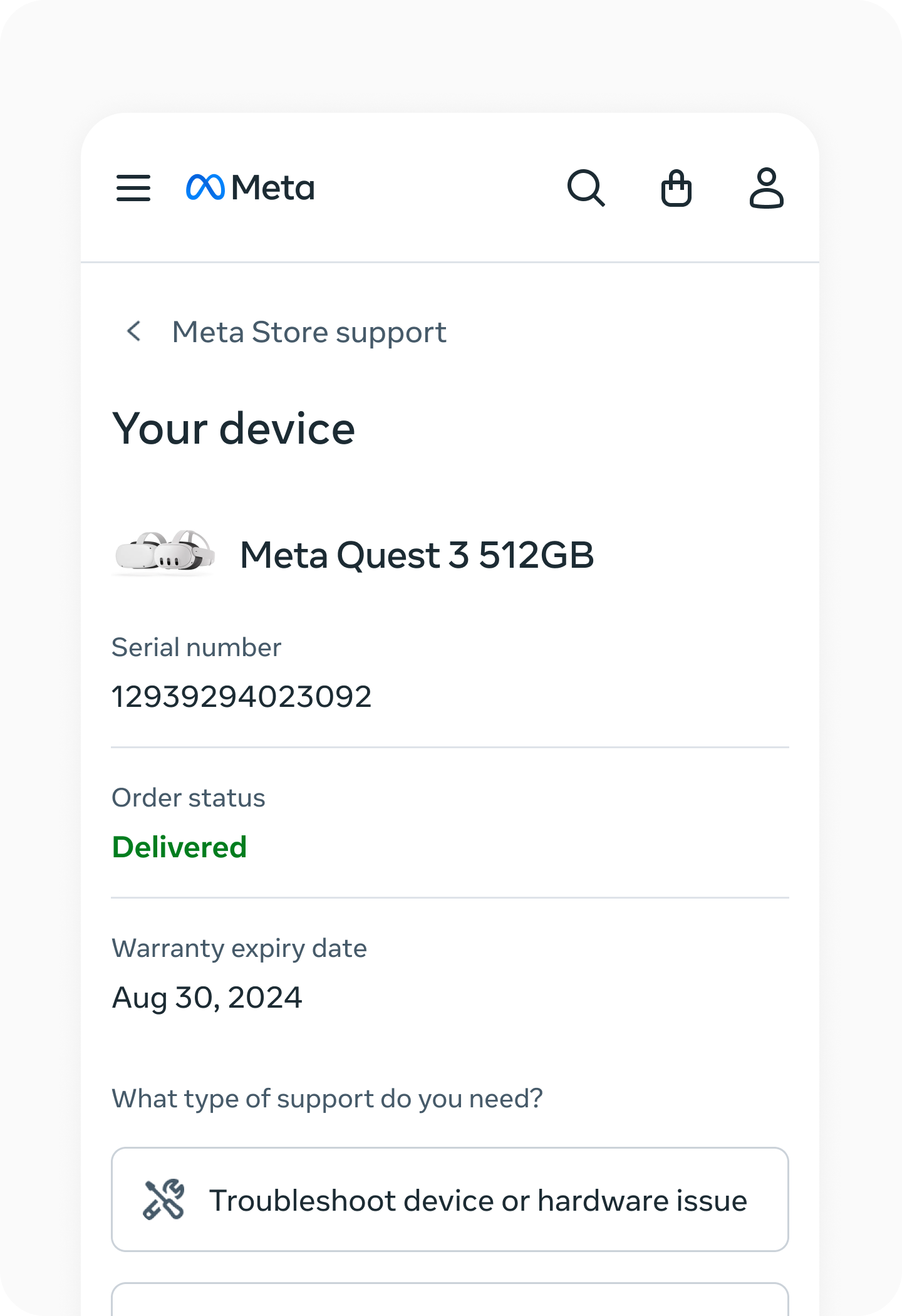Image resolution: width=902 pixels, height=1316 pixels.
Task: Click What type of support question text
Action: pos(327,1099)
